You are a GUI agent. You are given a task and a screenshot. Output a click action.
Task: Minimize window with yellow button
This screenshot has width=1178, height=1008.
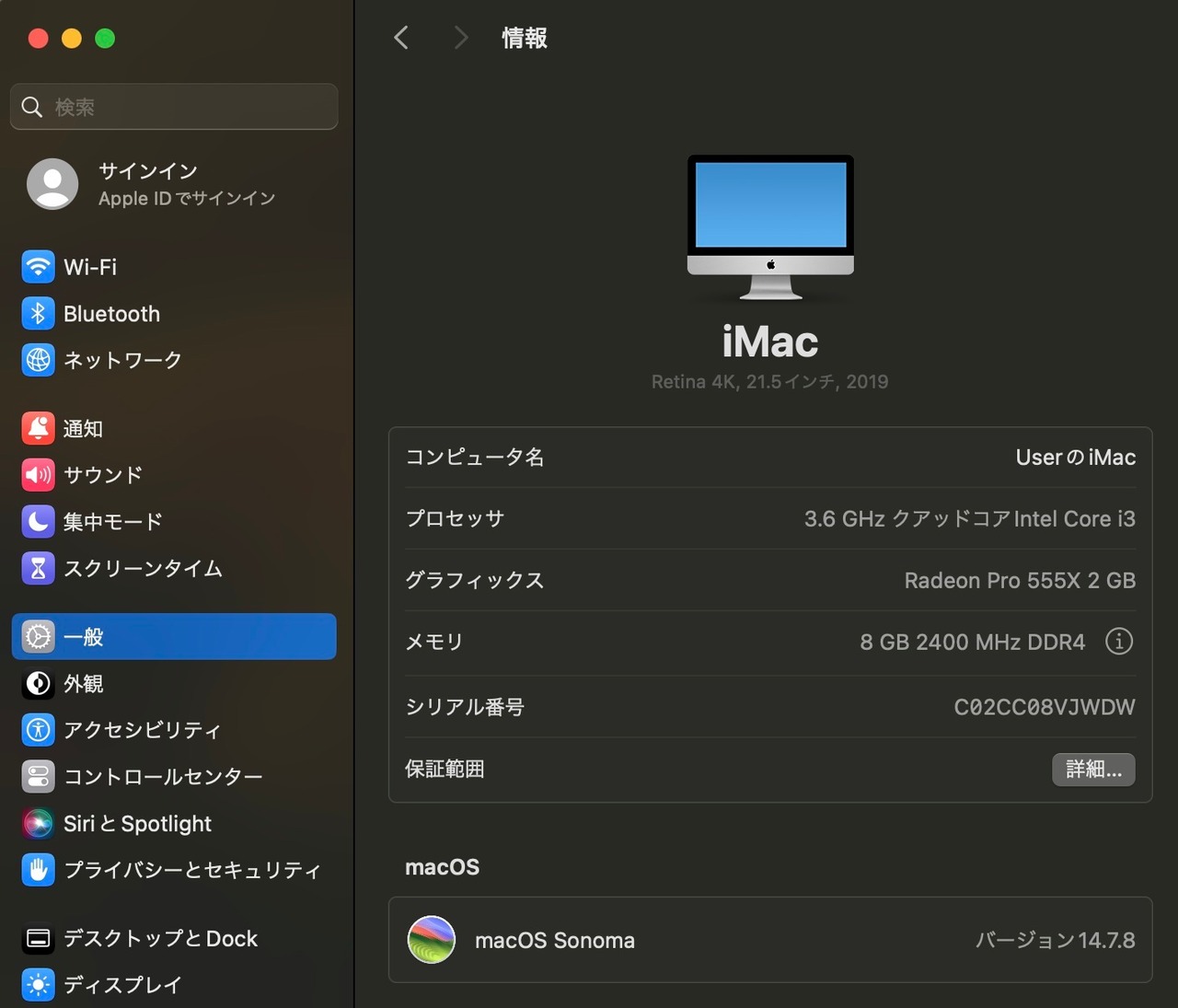[72, 38]
